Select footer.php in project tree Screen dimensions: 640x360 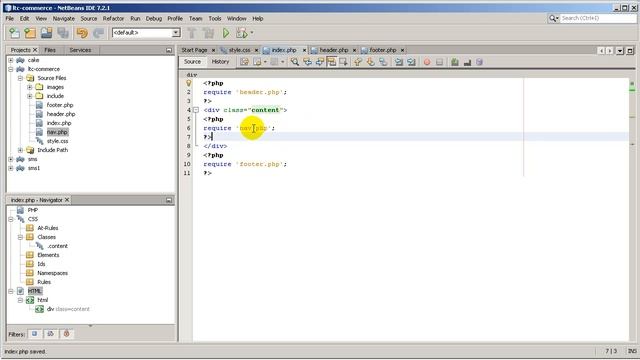coord(60,105)
